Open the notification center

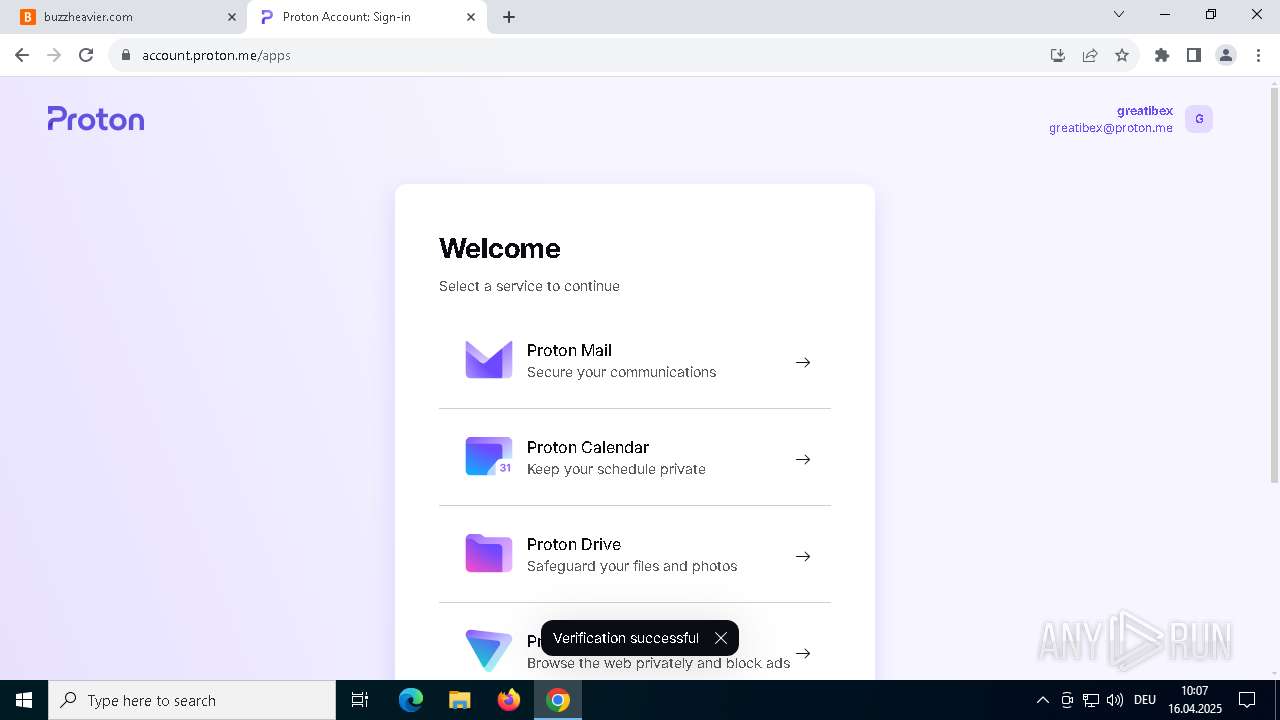point(1248,700)
